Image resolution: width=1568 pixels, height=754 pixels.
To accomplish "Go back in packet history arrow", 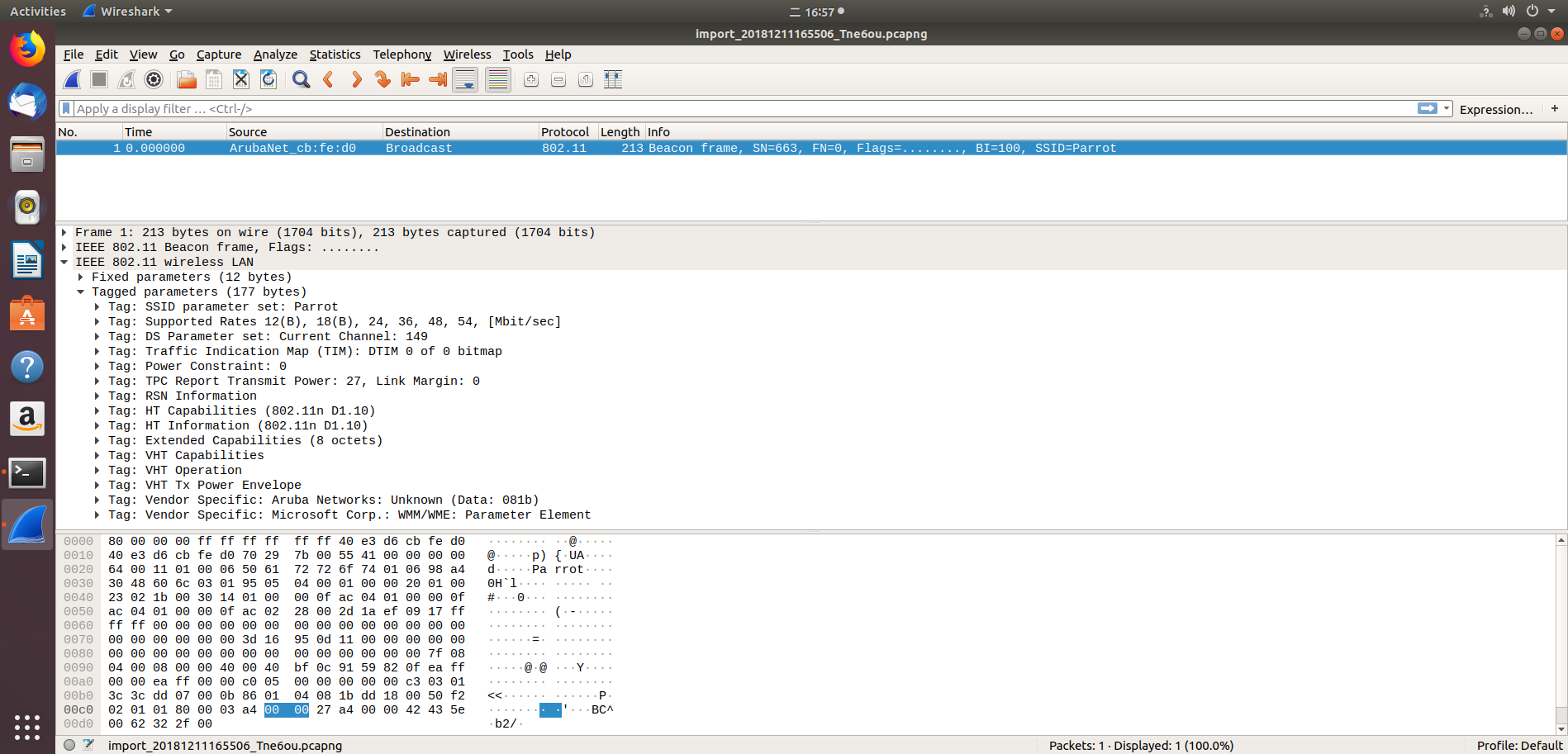I will point(329,79).
